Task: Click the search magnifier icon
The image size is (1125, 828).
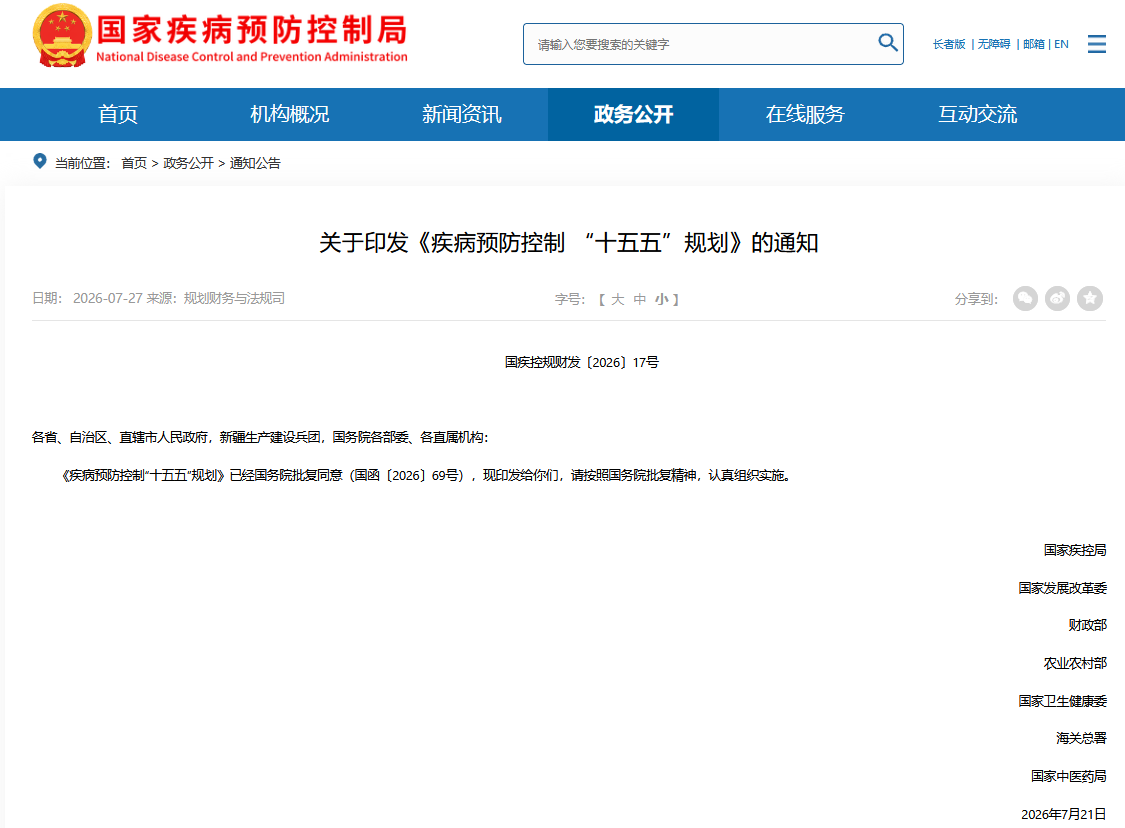Action: [888, 43]
